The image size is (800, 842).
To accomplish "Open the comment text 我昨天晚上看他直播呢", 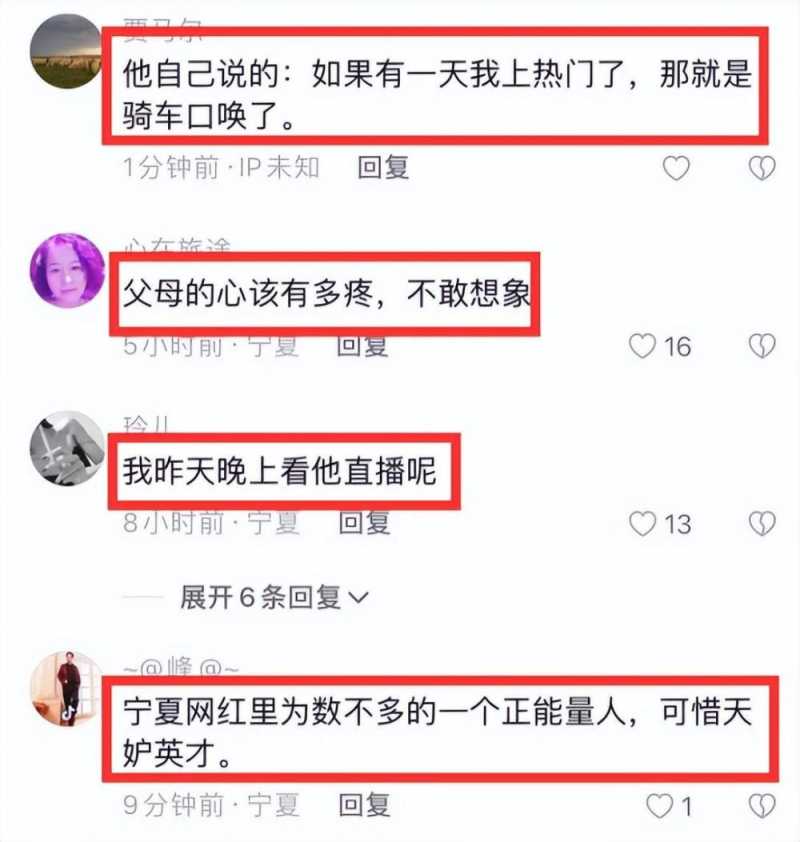I will 279,471.
